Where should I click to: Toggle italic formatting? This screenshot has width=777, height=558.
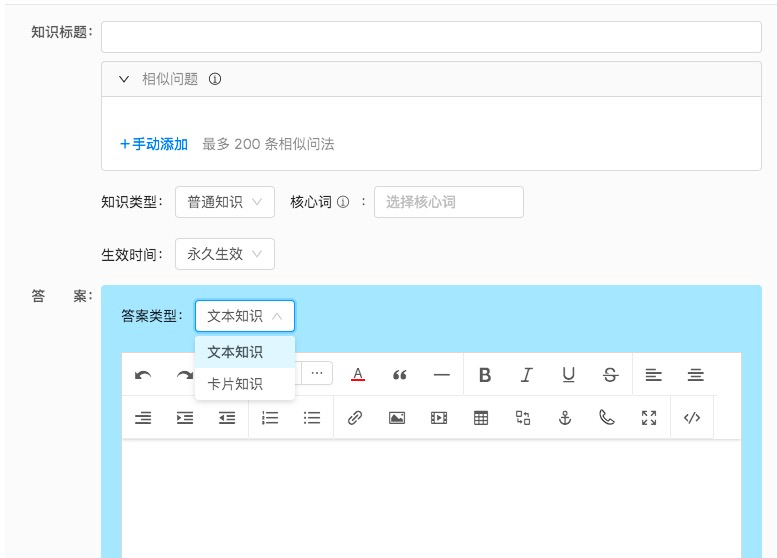coord(527,375)
